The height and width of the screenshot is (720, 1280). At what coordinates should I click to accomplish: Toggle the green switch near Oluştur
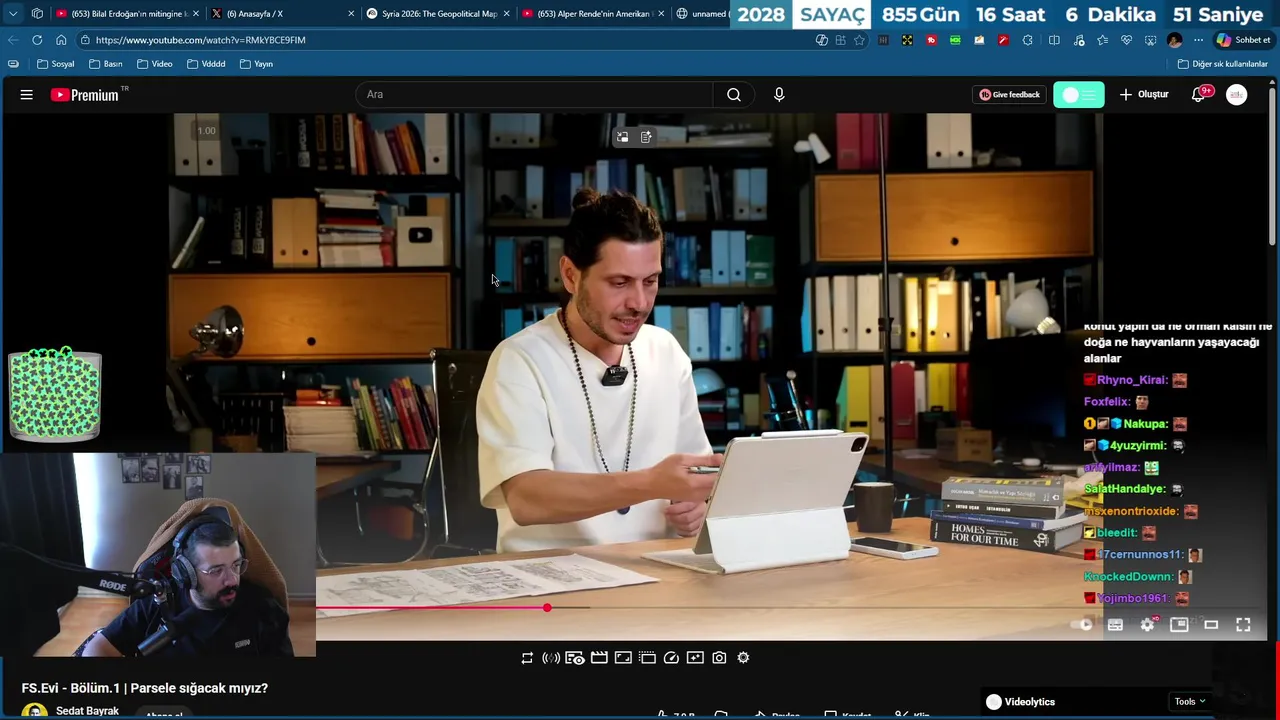point(1078,95)
